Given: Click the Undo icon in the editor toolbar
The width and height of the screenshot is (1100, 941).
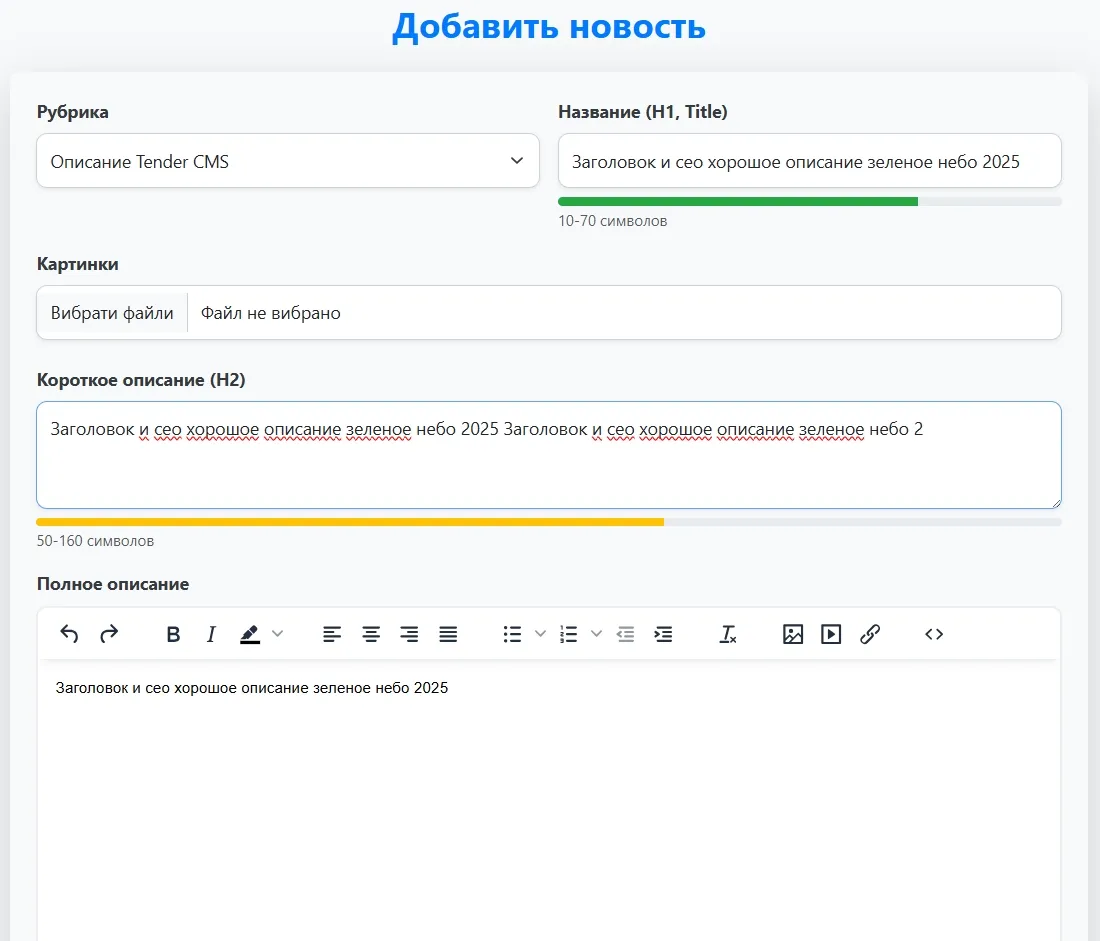Looking at the screenshot, I should click(68, 634).
